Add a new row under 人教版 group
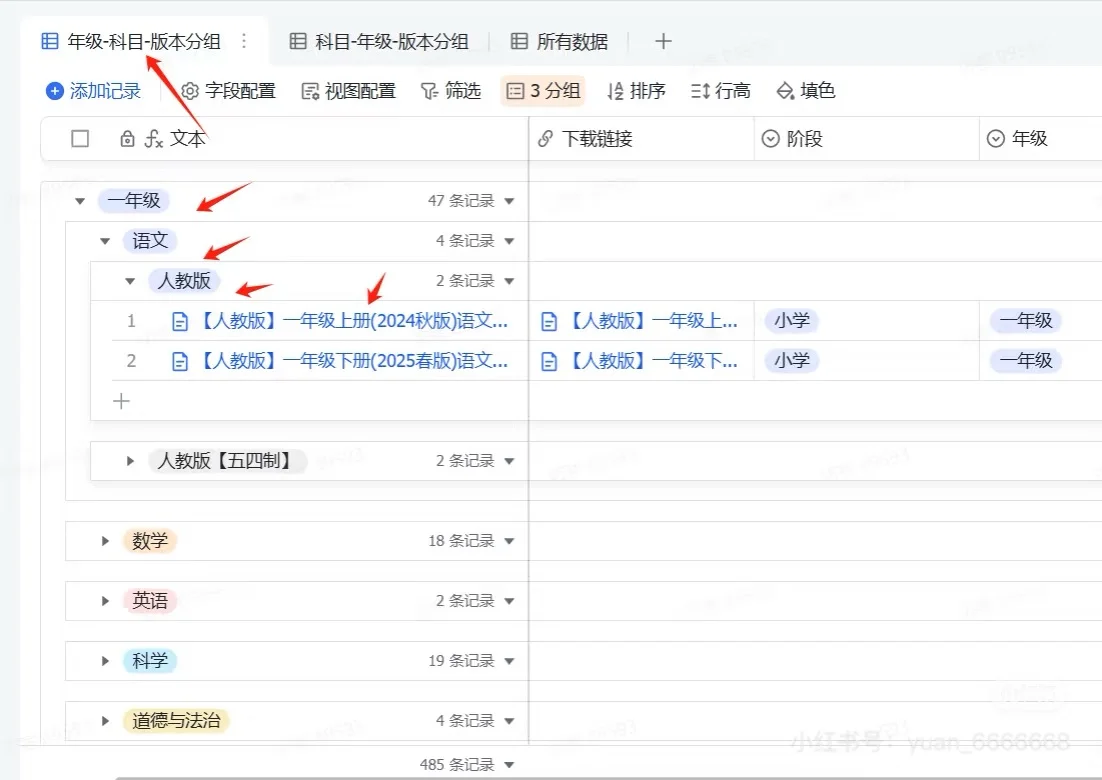The width and height of the screenshot is (1102, 780). (122, 401)
